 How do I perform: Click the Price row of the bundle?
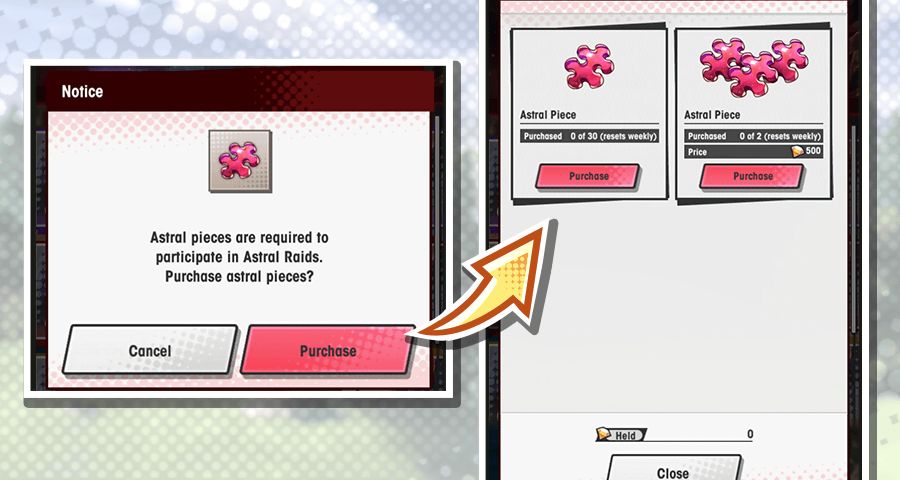(753, 152)
